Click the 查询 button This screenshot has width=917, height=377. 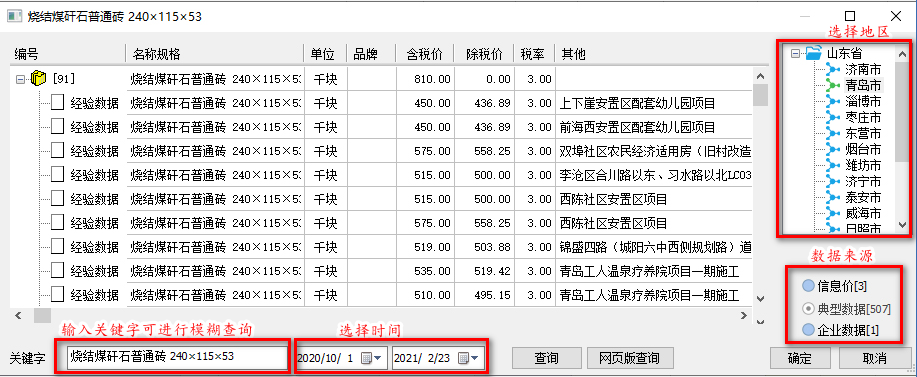coord(546,358)
